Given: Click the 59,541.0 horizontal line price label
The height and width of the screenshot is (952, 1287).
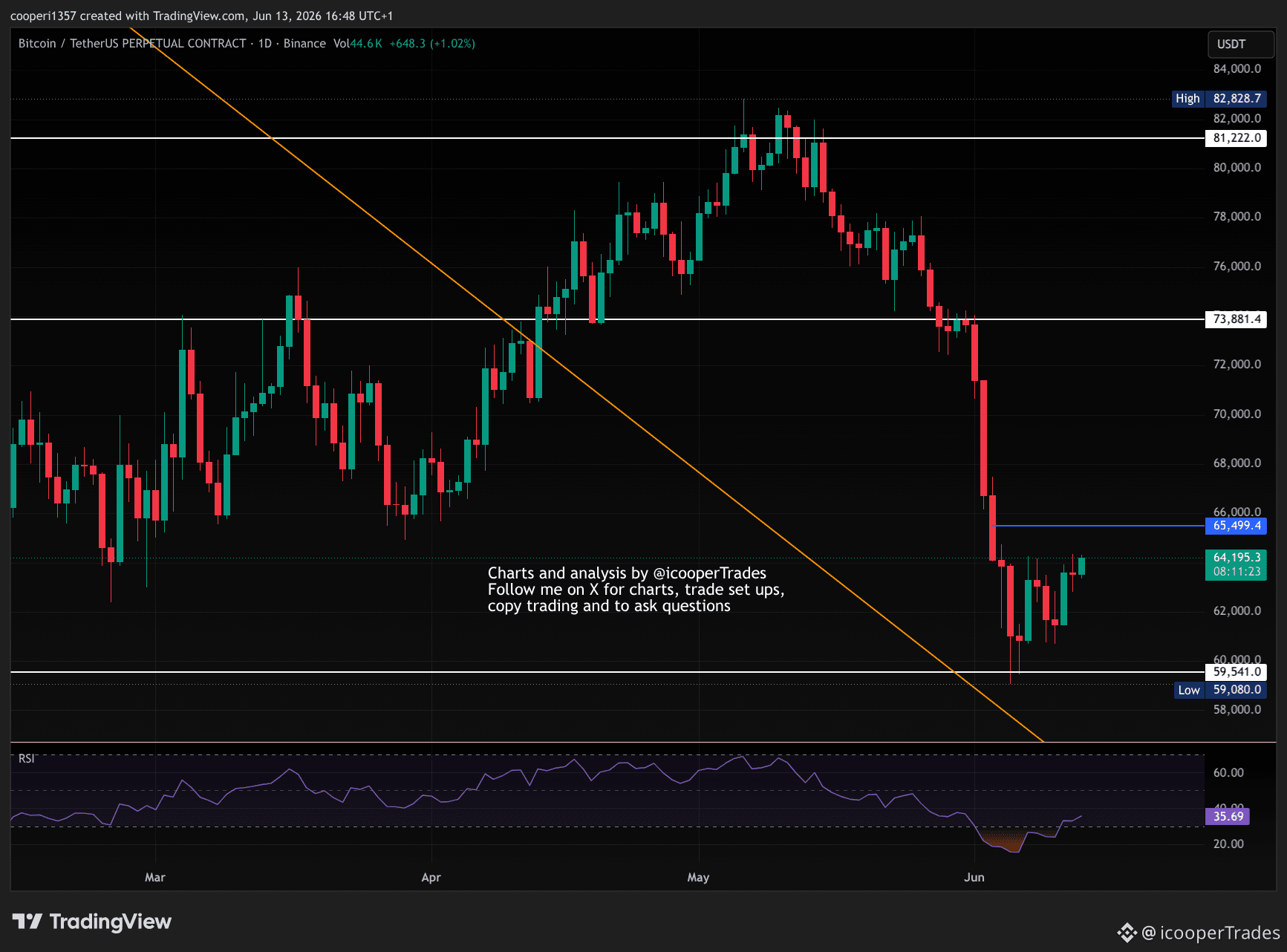Looking at the screenshot, I should [1236, 672].
